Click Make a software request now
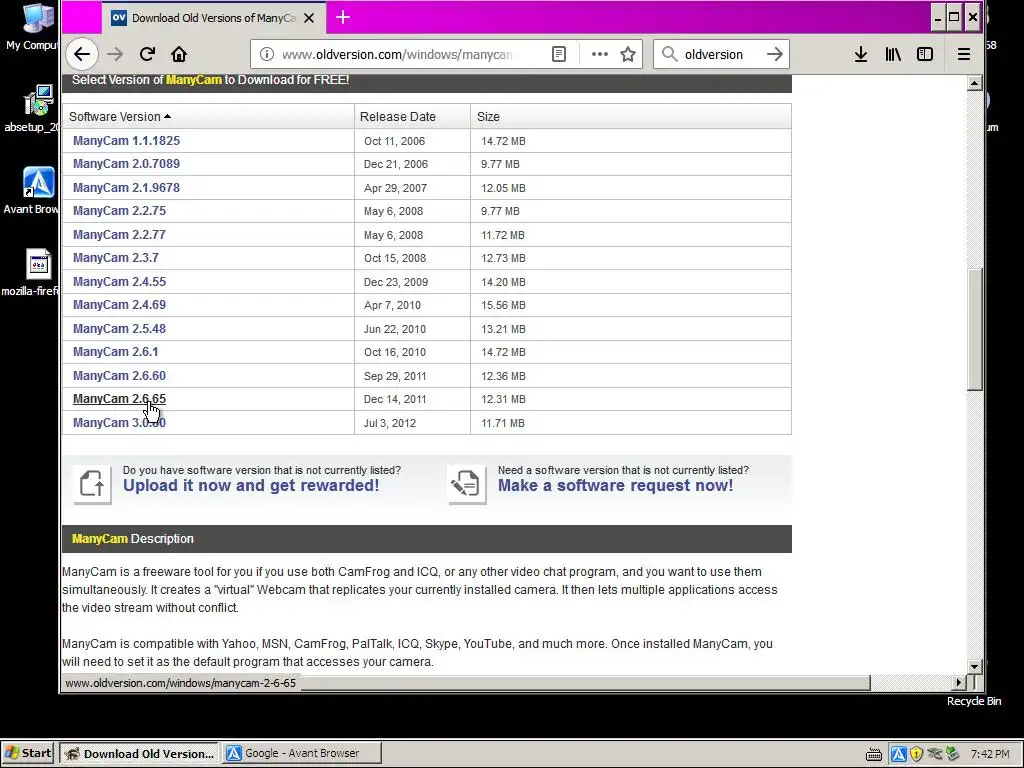 tap(615, 485)
